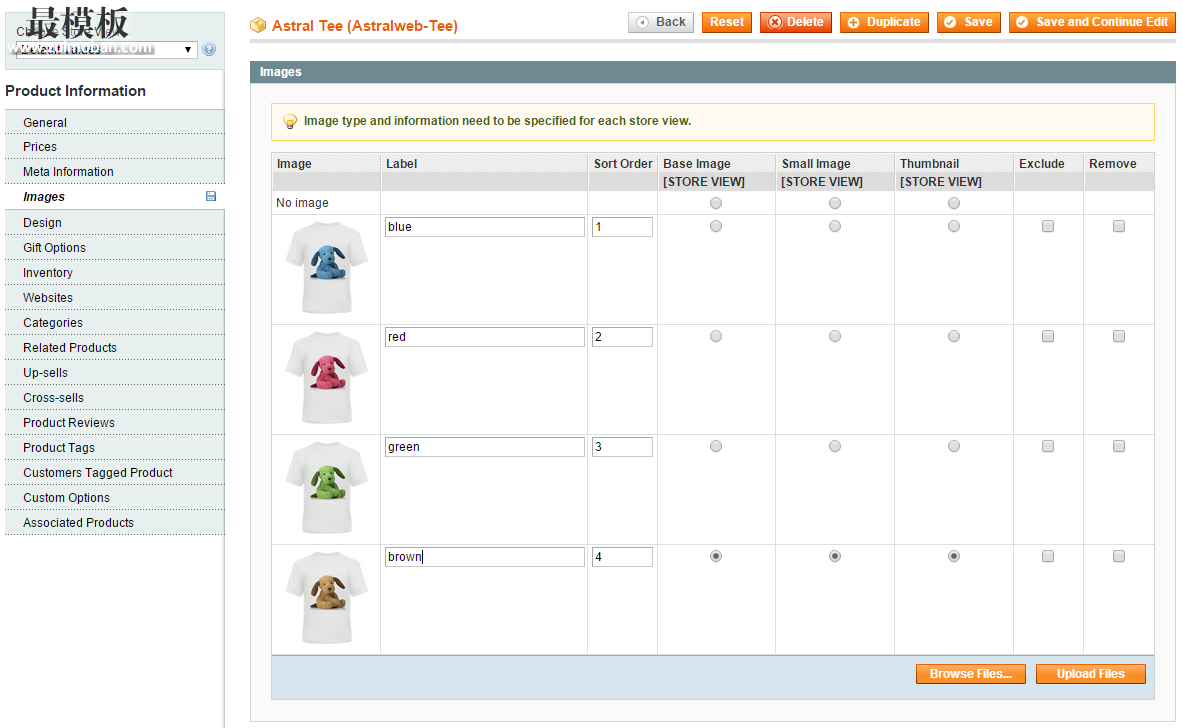1183x728 pixels.
Task: Open the store view scope dropdown
Action: pos(105,50)
